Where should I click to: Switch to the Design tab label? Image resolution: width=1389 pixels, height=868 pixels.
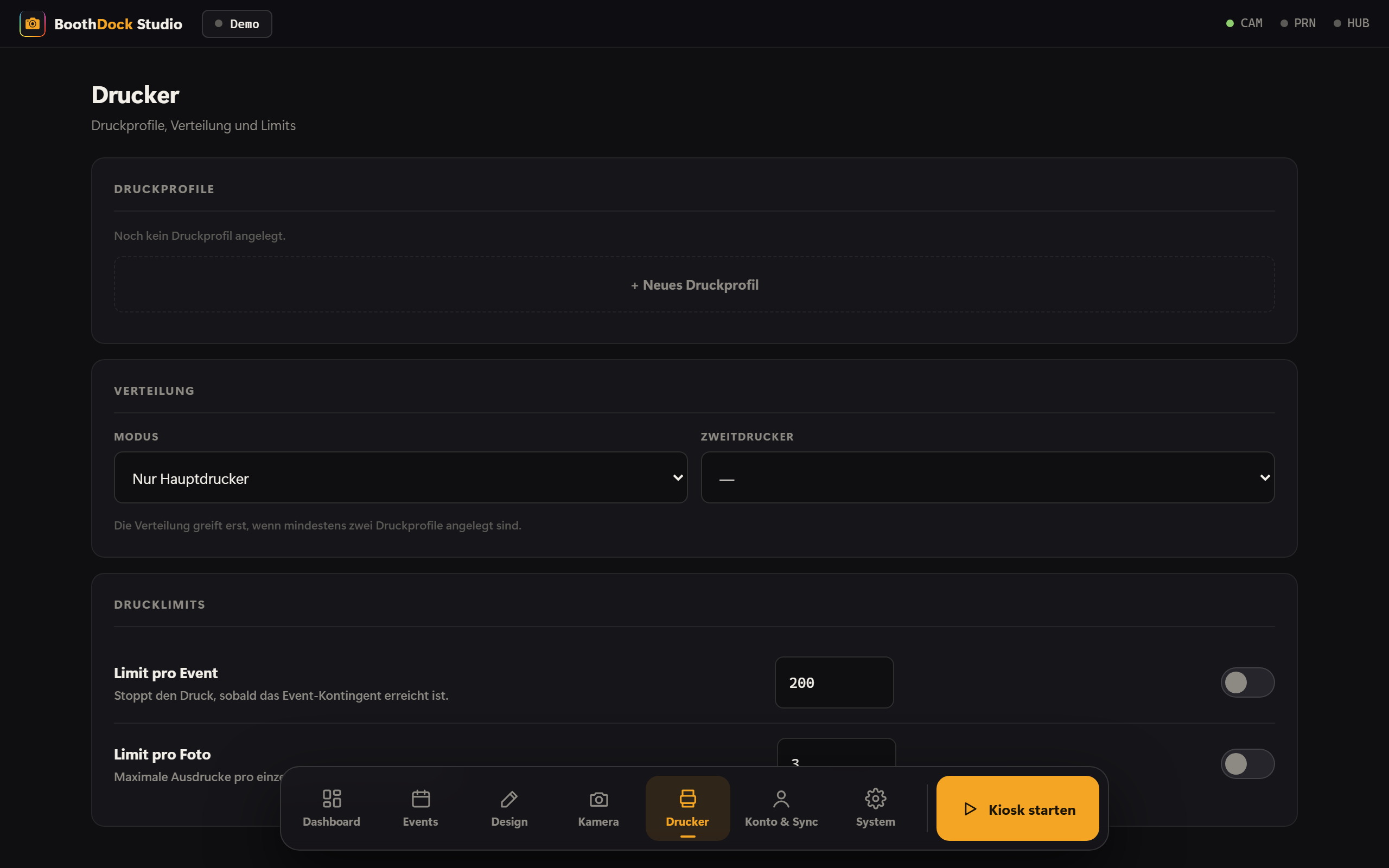coord(509,821)
